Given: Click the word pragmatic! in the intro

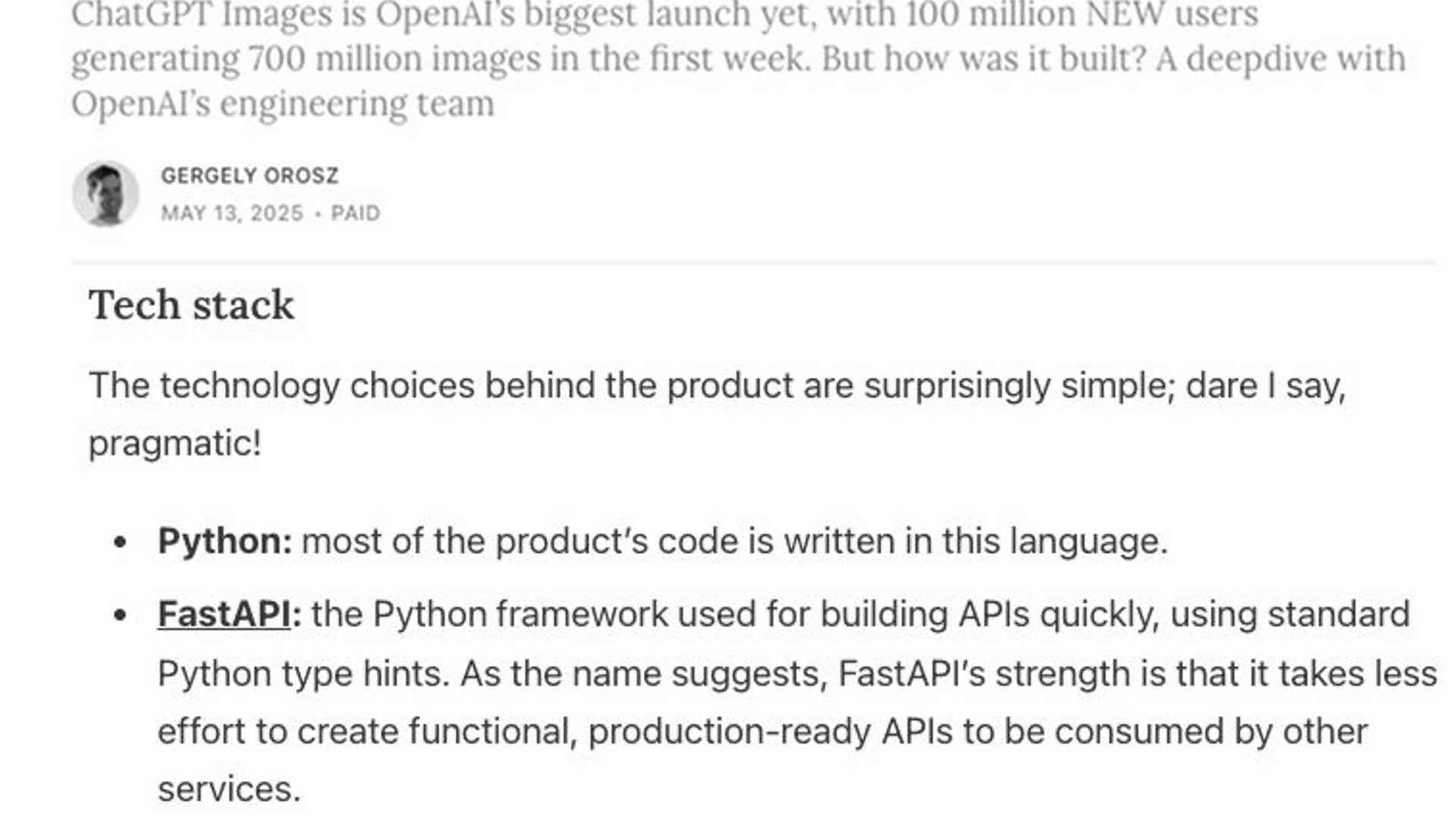Looking at the screenshot, I should click(x=175, y=444).
